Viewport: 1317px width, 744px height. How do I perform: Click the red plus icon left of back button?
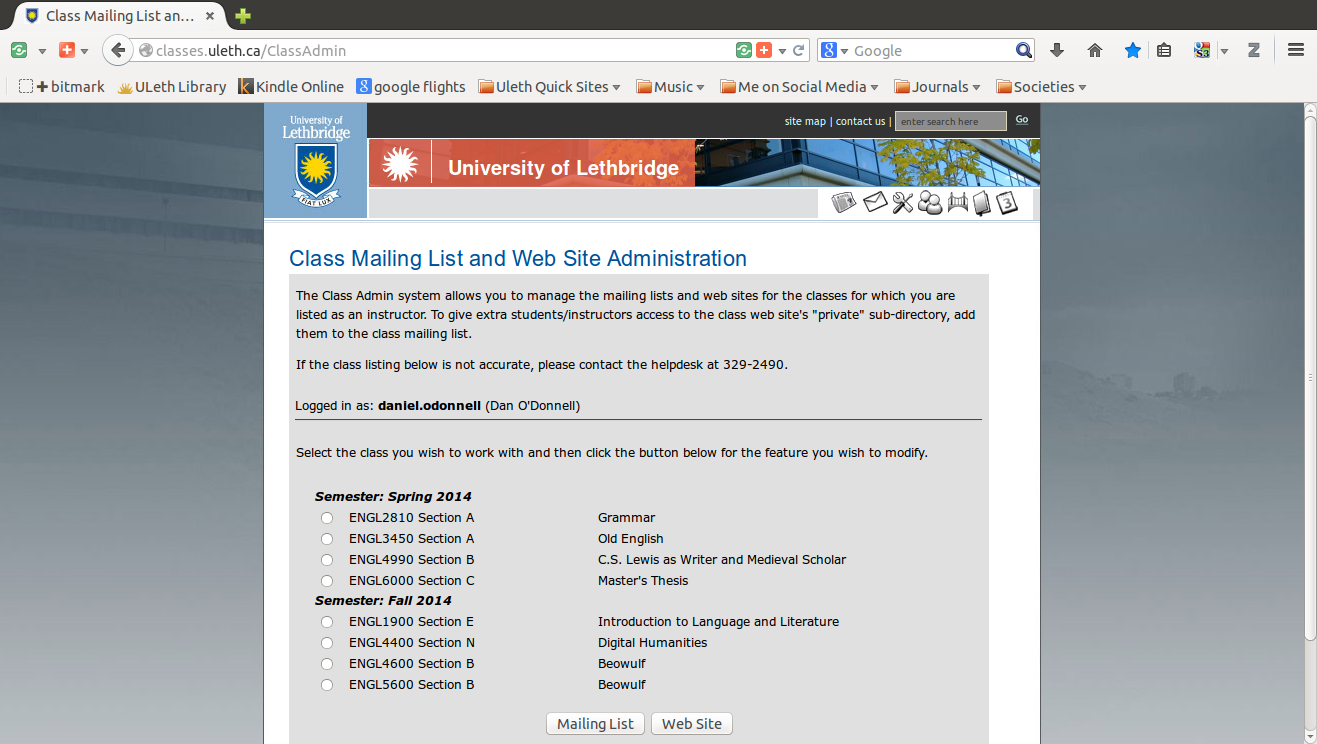click(67, 50)
